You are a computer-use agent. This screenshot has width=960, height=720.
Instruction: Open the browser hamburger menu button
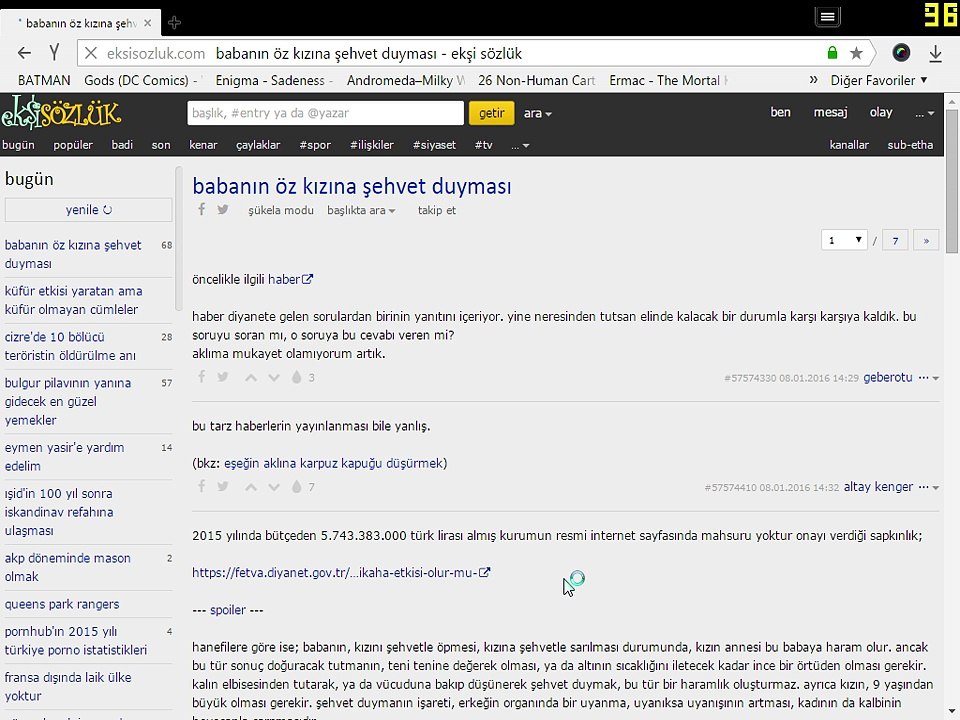click(827, 17)
